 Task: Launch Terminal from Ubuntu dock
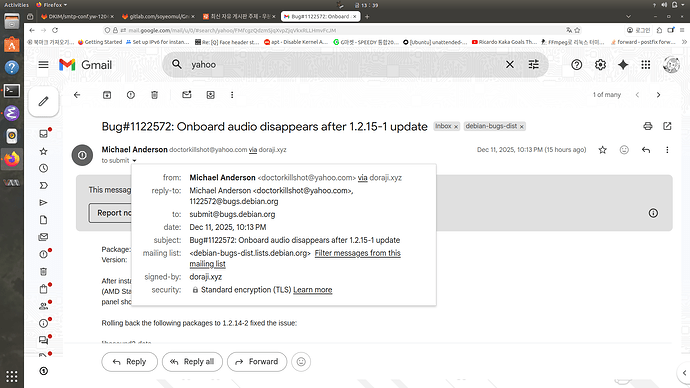click(x=12, y=91)
